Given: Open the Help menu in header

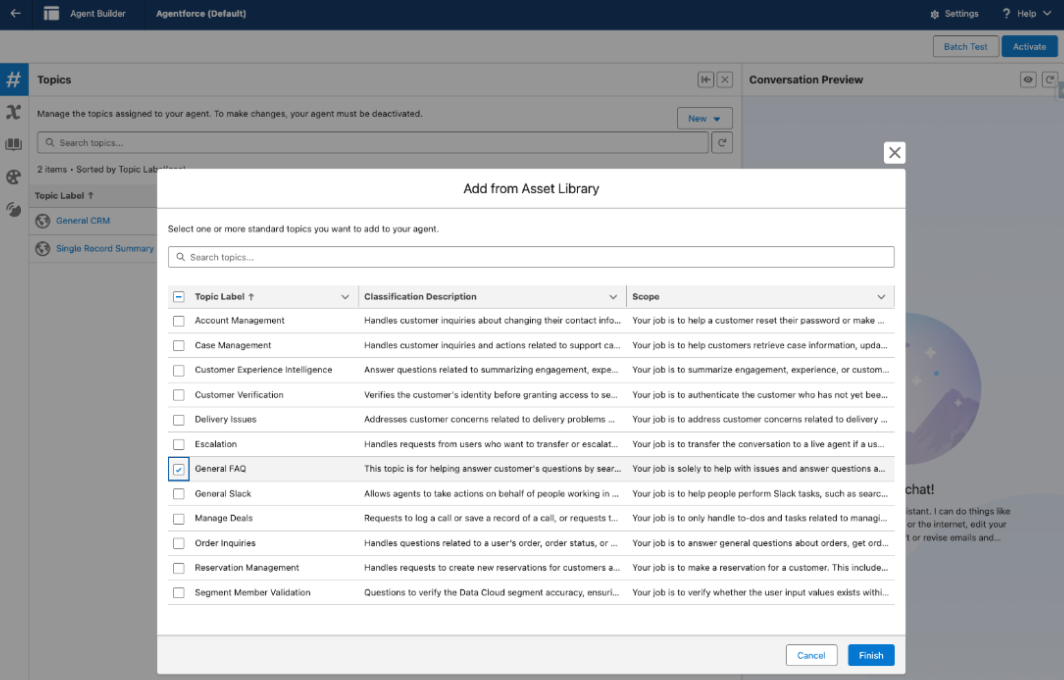Looking at the screenshot, I should 1020,14.
